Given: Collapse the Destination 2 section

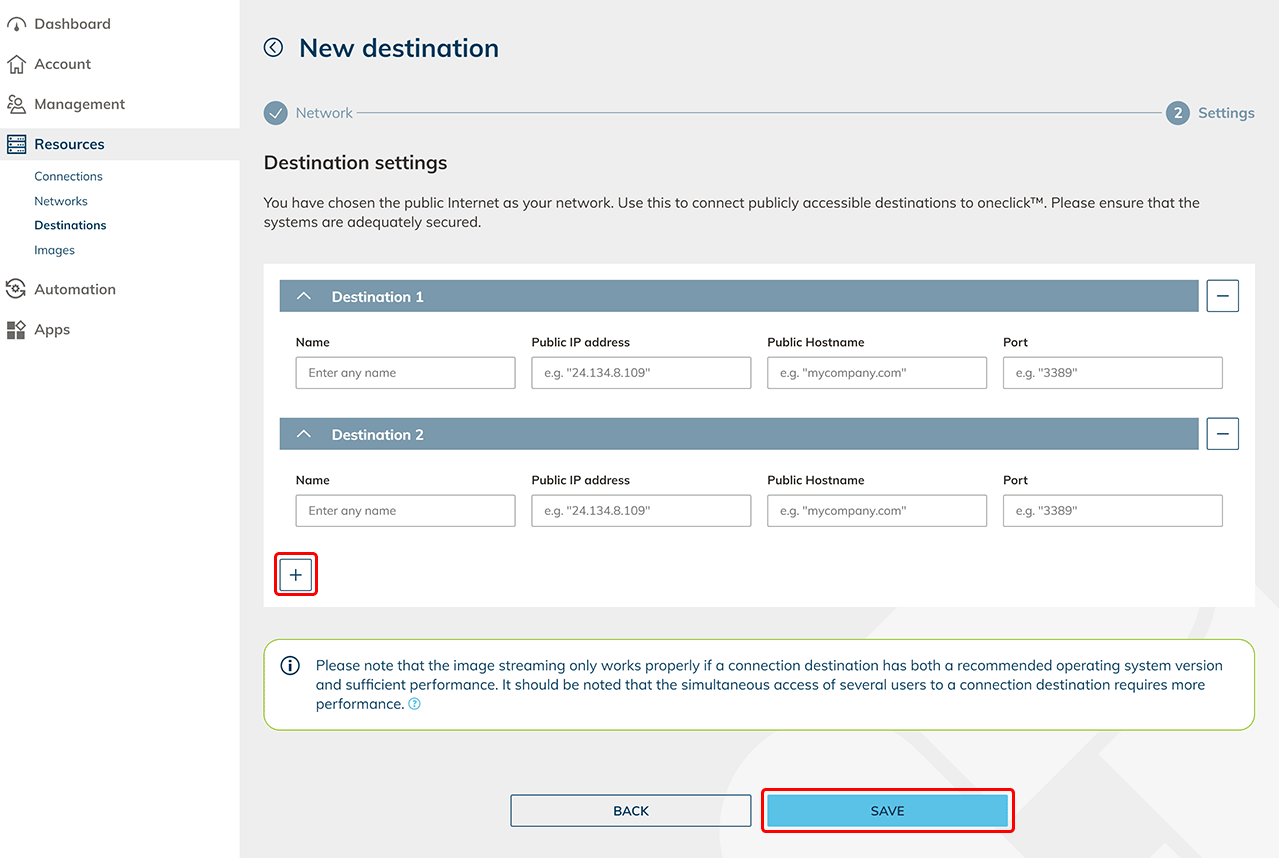Looking at the screenshot, I should (x=305, y=435).
